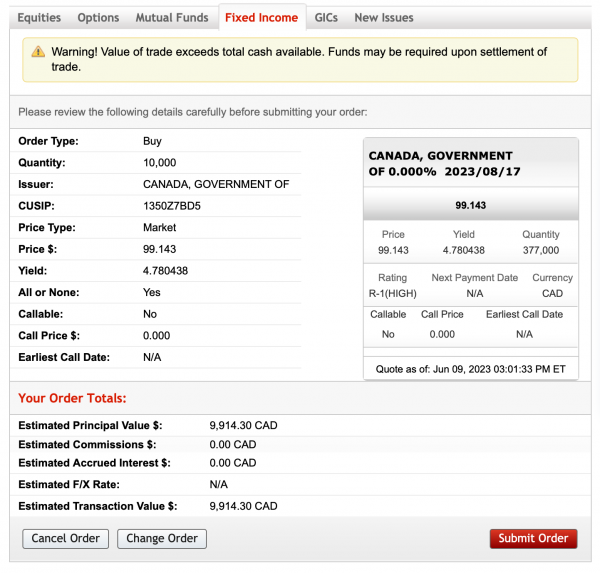Viewport: 600px width, 573px height.
Task: Click the Change Order button
Action: click(x=162, y=539)
